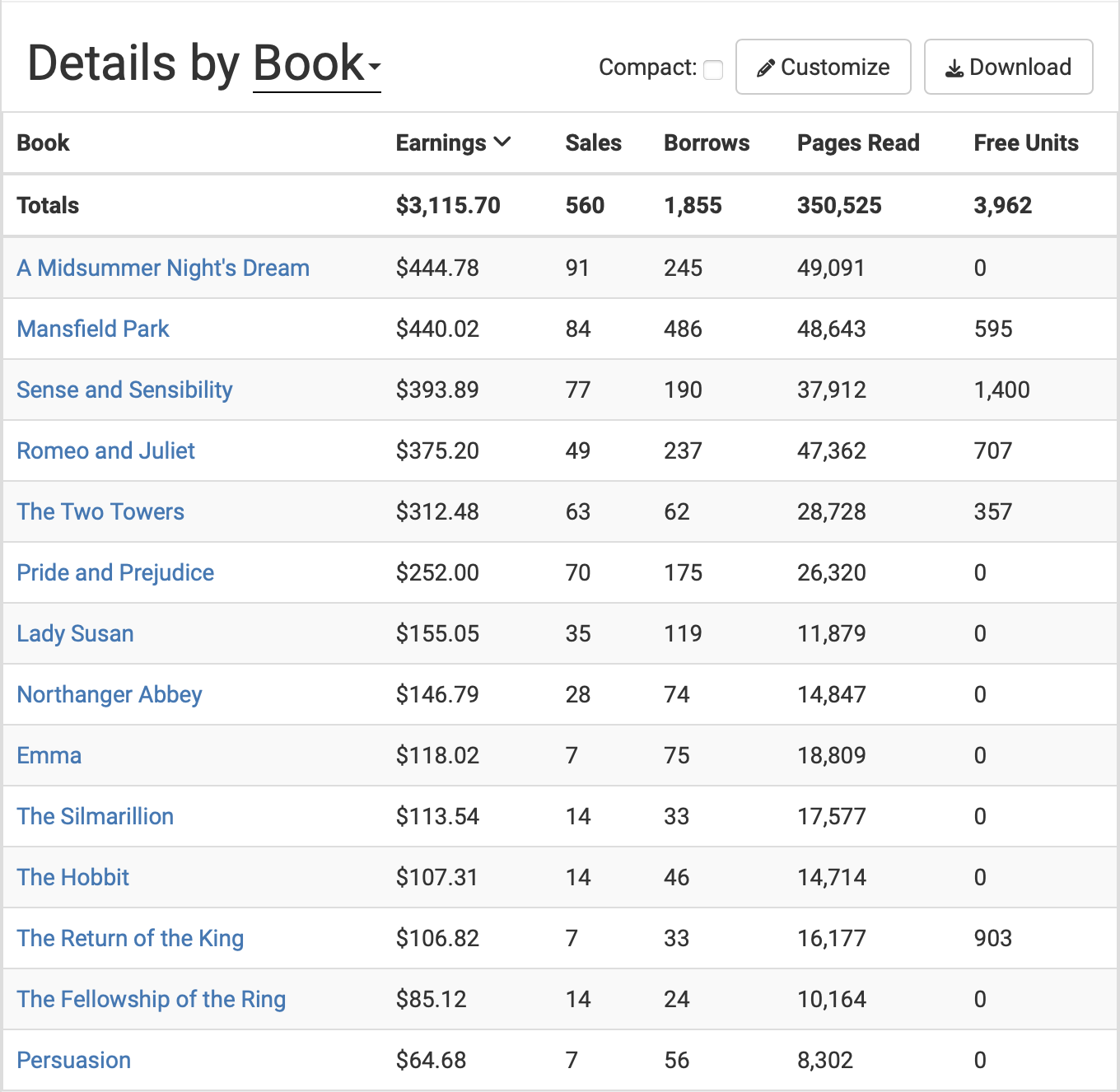Open The Silmarillion link
Screen dimensions: 1120x1092
pos(96,816)
